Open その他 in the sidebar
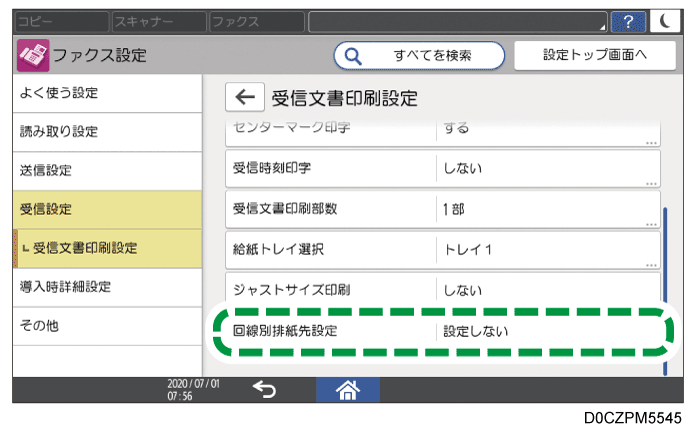This screenshot has width=695, height=431. [107, 326]
